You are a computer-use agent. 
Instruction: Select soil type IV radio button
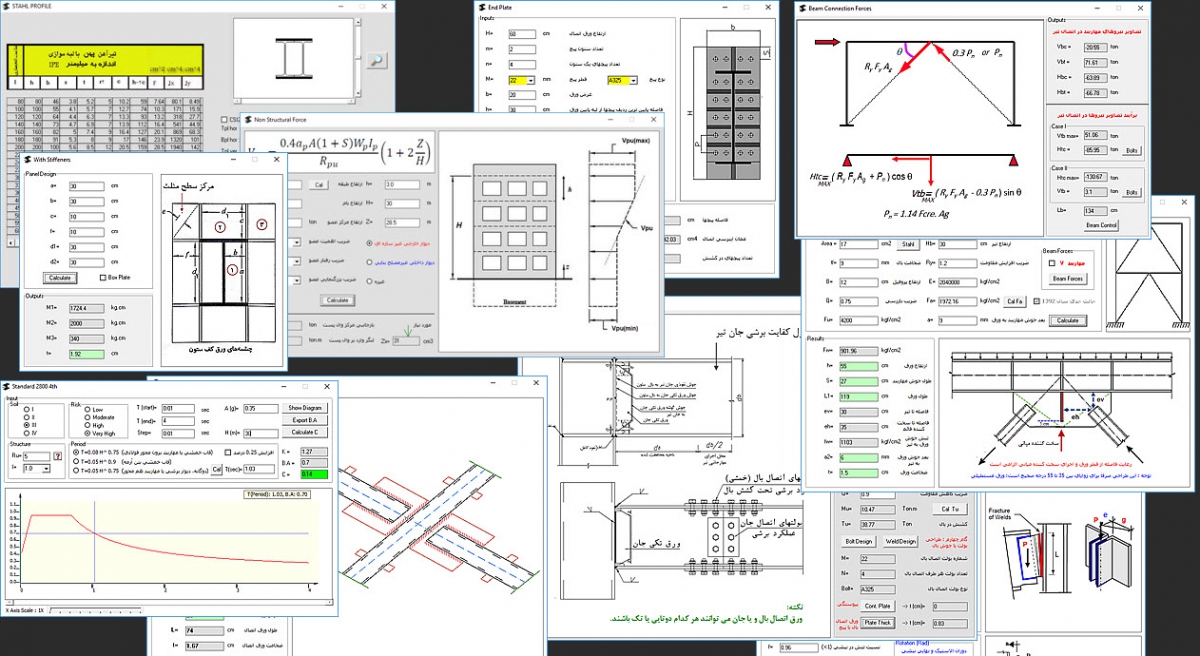tap(27, 433)
